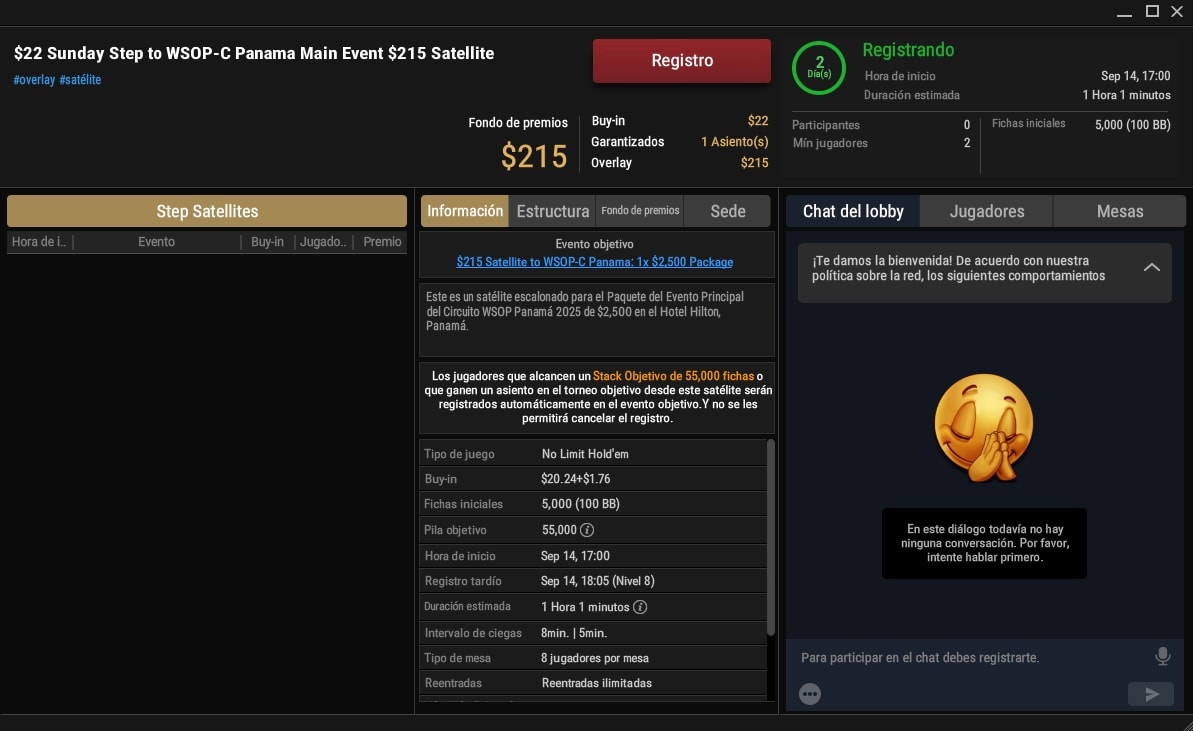This screenshot has height=731, width=1193.
Task: Open the #overlay hashtag link
Action: (x=34, y=80)
